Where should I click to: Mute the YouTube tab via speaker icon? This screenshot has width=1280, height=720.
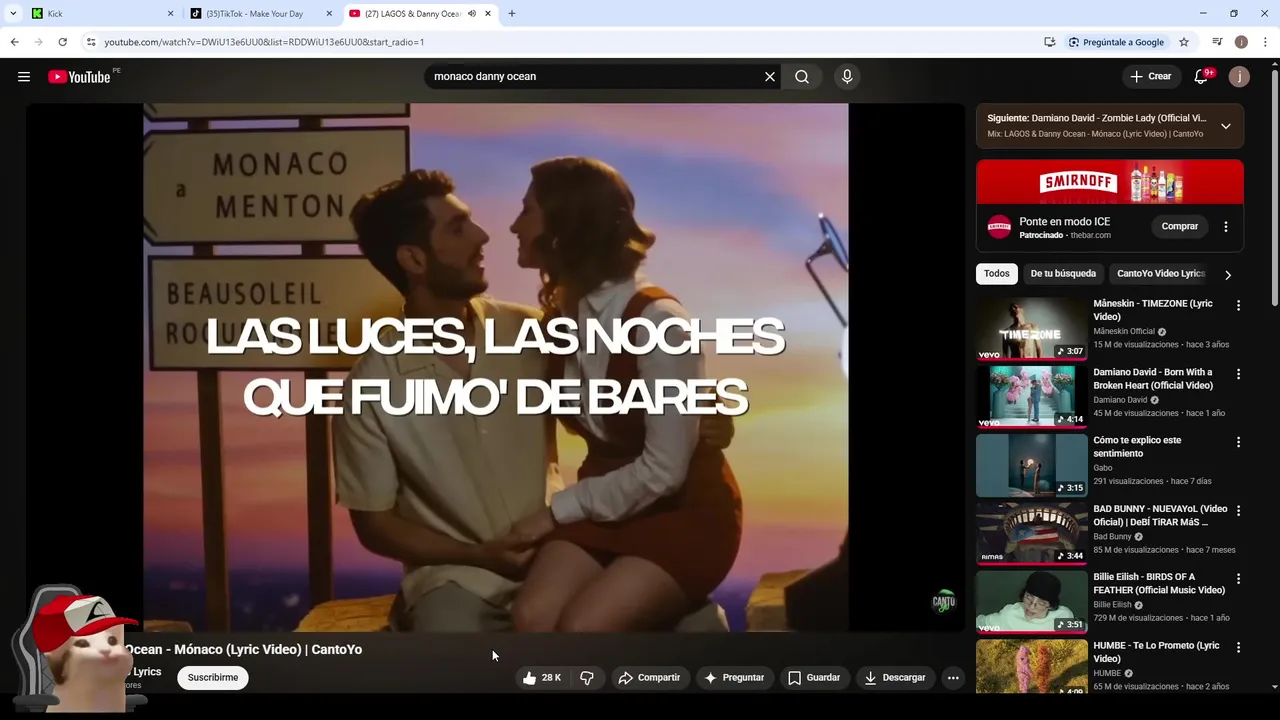472,14
